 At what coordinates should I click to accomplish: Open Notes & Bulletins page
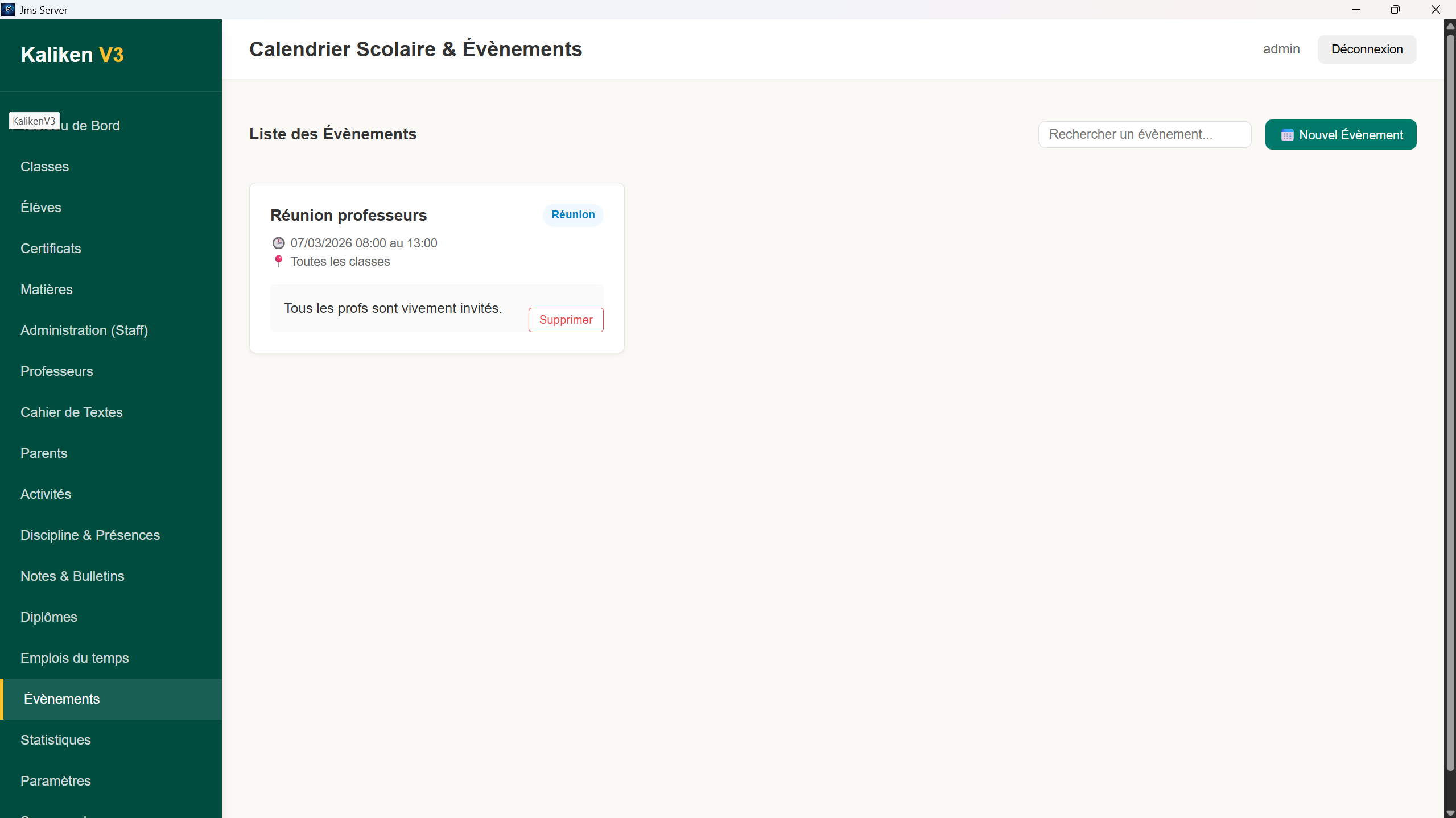tap(72, 576)
